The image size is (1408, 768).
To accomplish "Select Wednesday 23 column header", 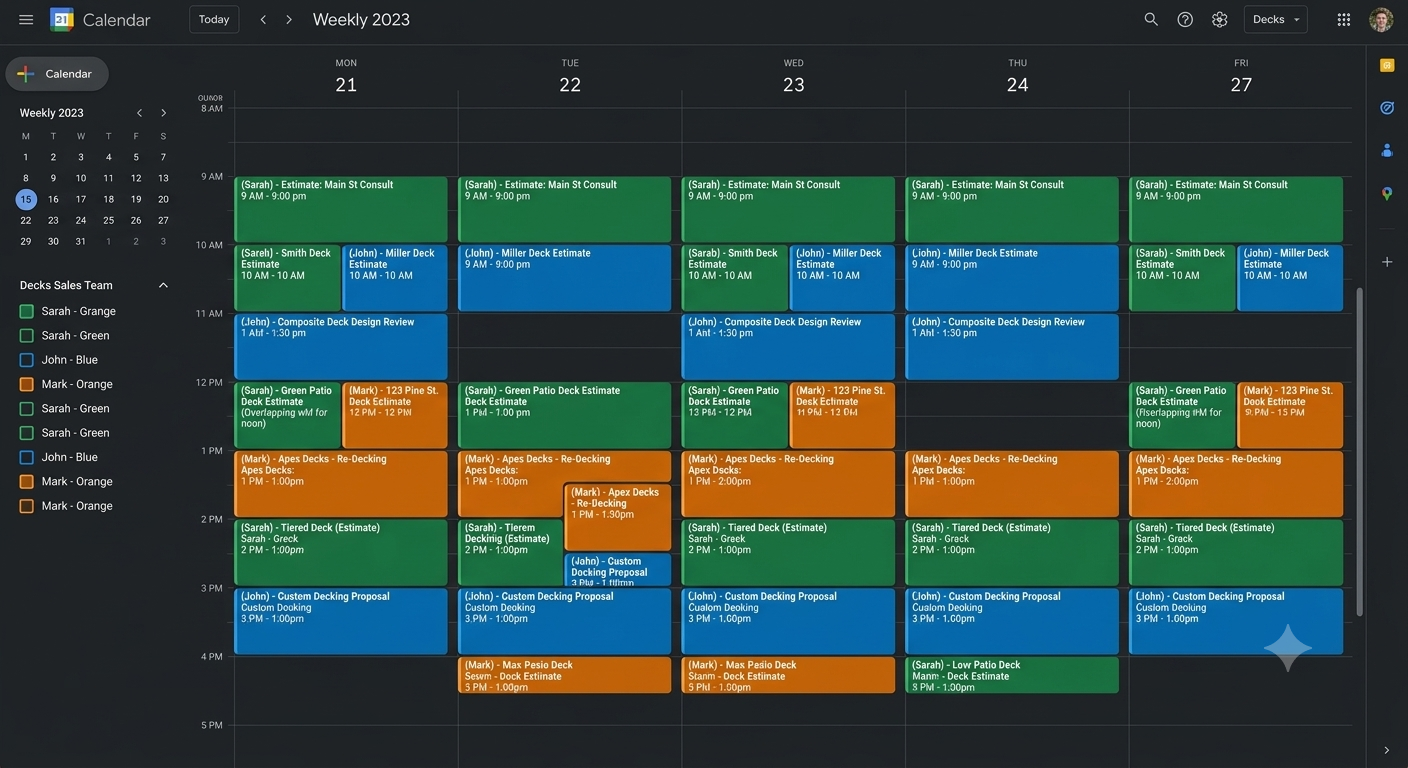I will point(794,77).
